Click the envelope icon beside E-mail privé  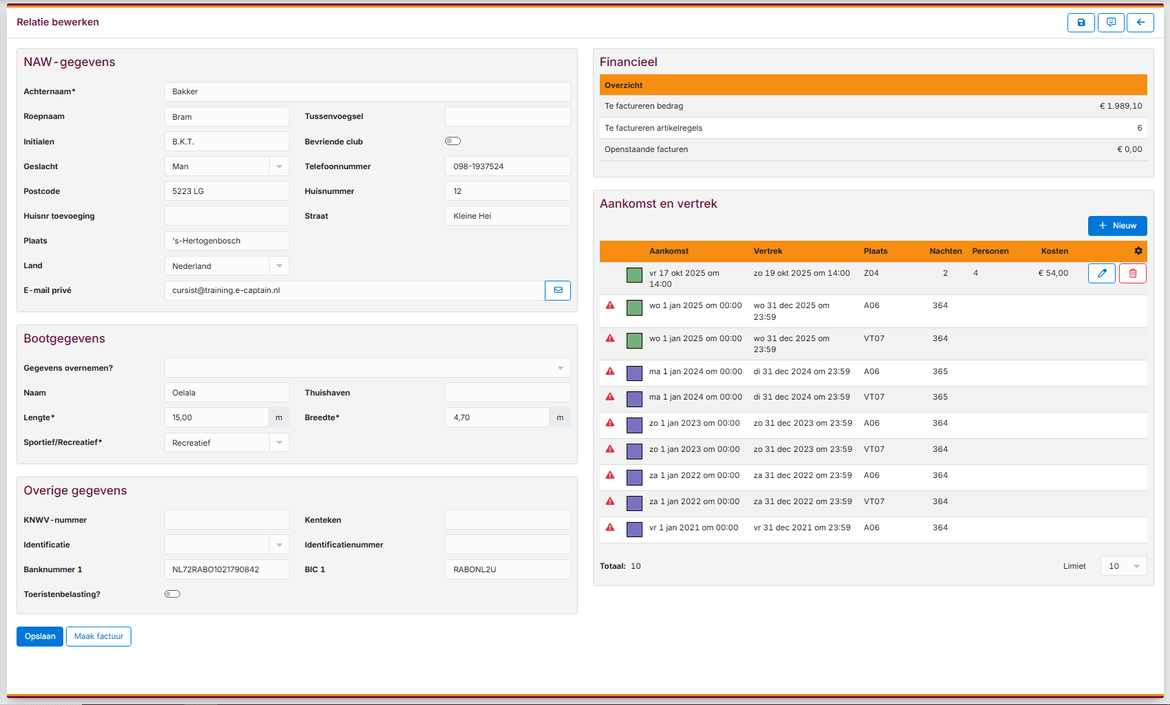pyautogui.click(x=558, y=290)
